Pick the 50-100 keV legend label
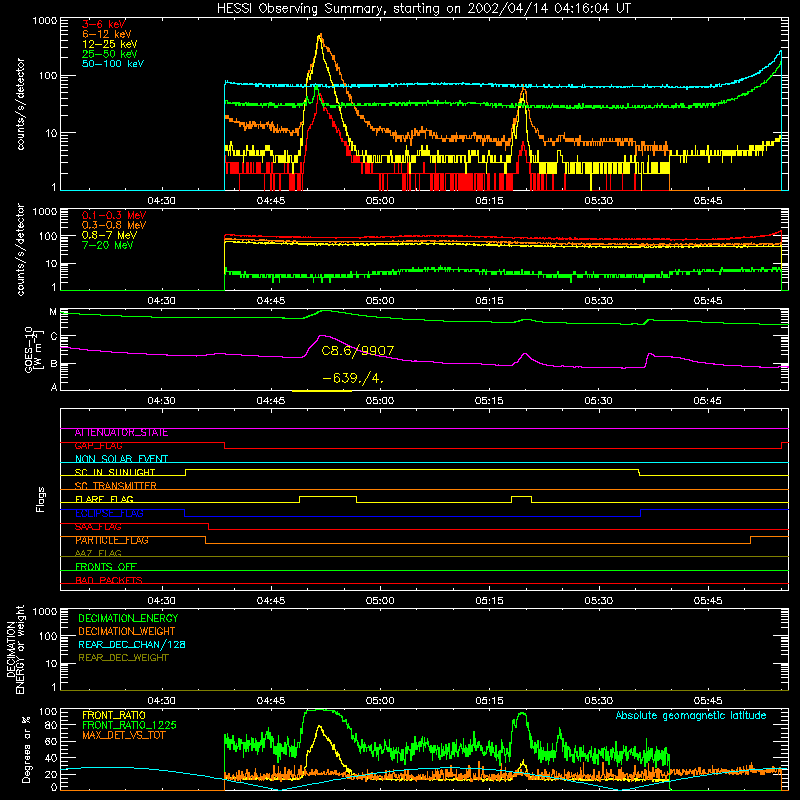 pyautogui.click(x=113, y=64)
